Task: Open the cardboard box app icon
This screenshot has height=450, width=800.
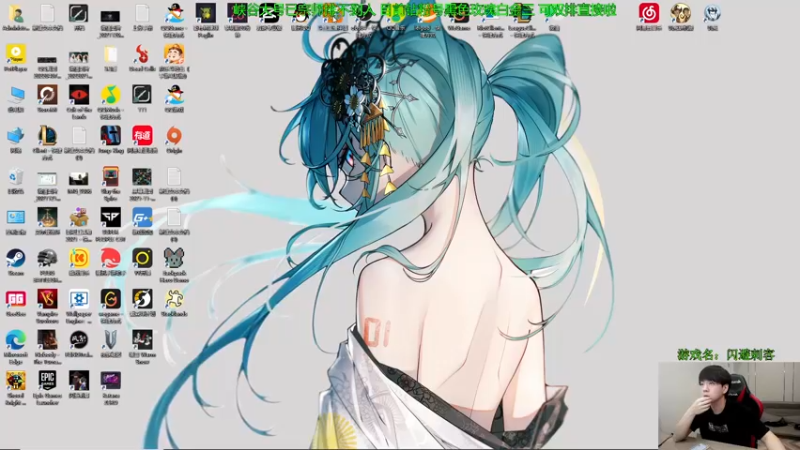Action: tap(79, 217)
